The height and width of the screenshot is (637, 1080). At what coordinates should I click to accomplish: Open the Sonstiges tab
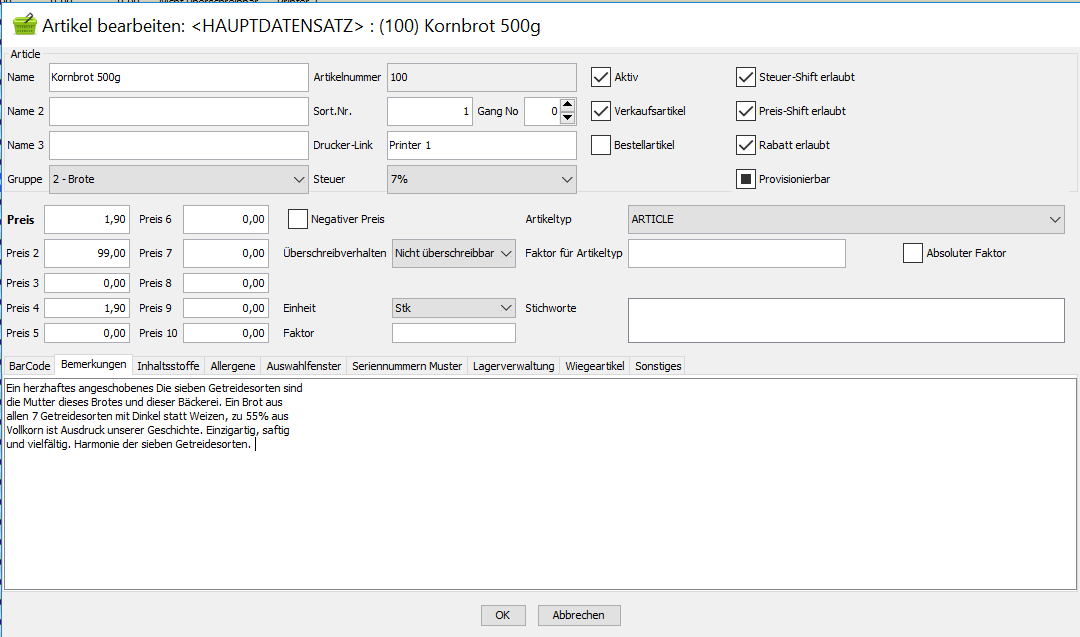pos(658,366)
